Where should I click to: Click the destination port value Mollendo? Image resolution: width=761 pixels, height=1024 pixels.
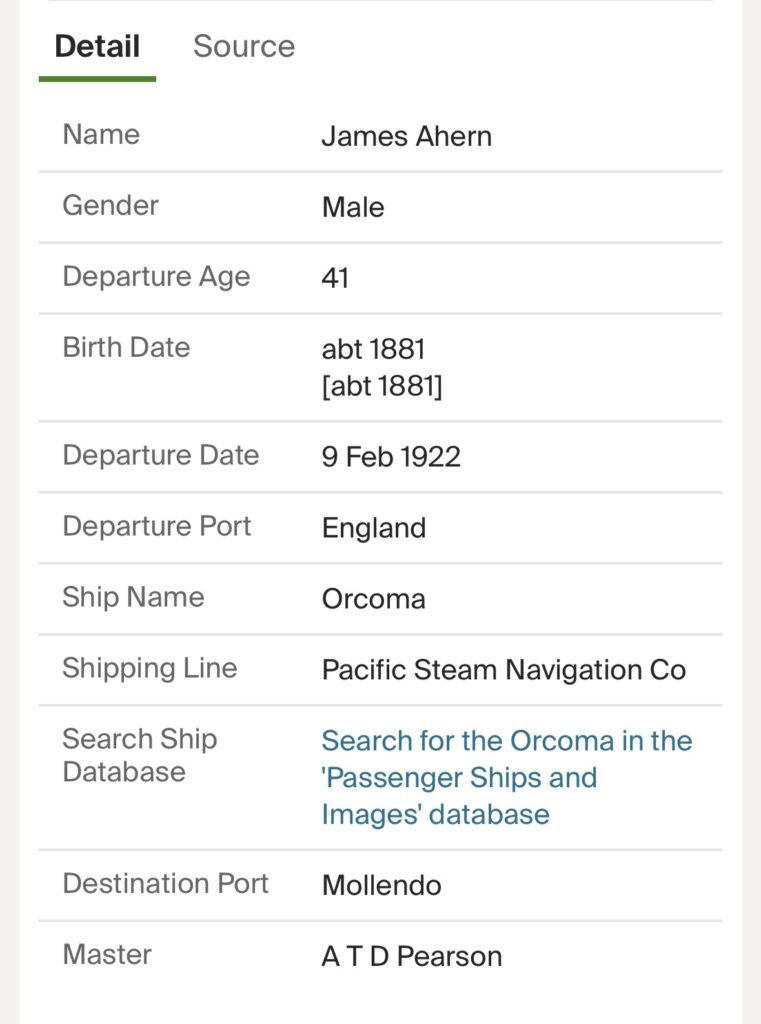tap(381, 885)
